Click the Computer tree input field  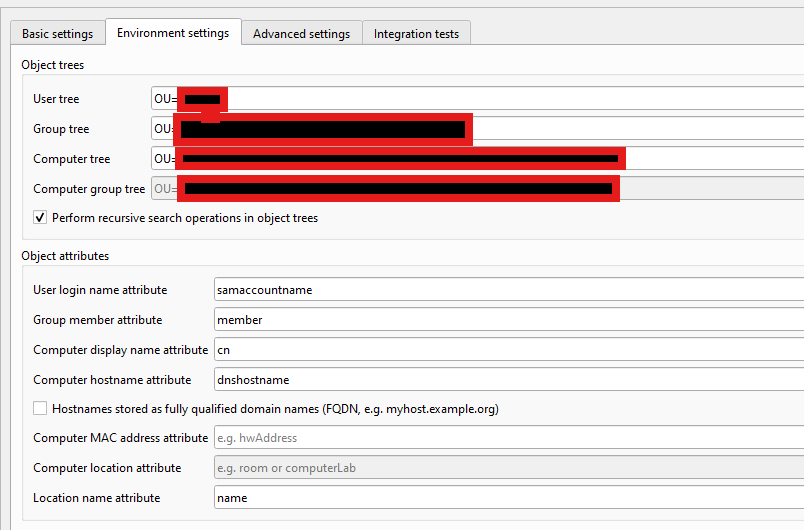(x=477, y=158)
